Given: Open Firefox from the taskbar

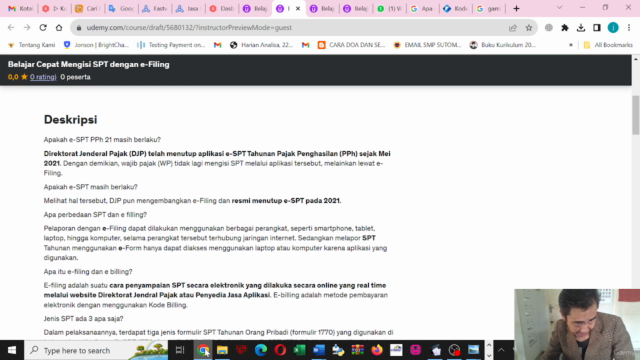Looking at the screenshot, I should [377, 350].
